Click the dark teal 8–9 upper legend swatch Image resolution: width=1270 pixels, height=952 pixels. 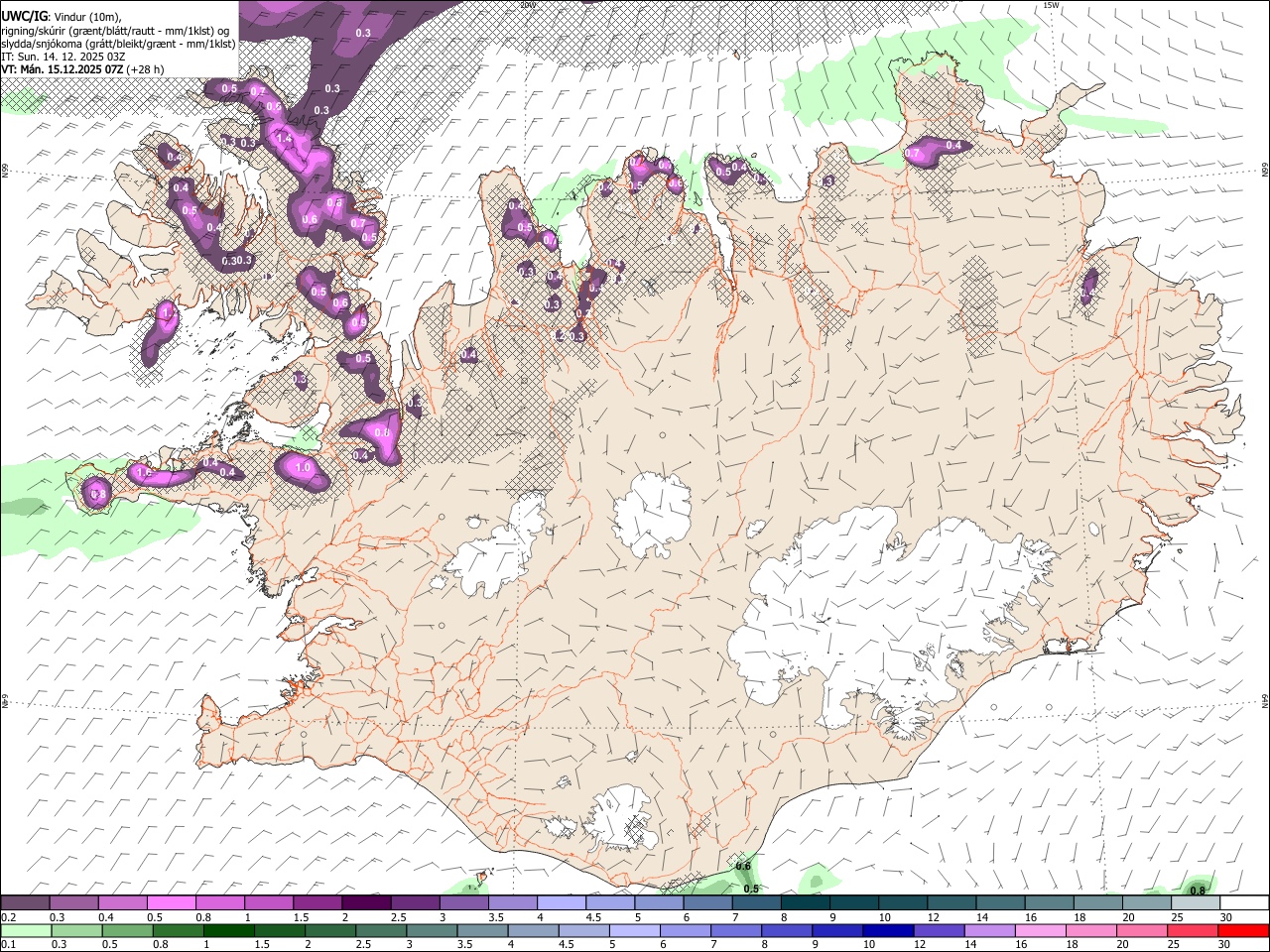pyautogui.click(x=806, y=903)
